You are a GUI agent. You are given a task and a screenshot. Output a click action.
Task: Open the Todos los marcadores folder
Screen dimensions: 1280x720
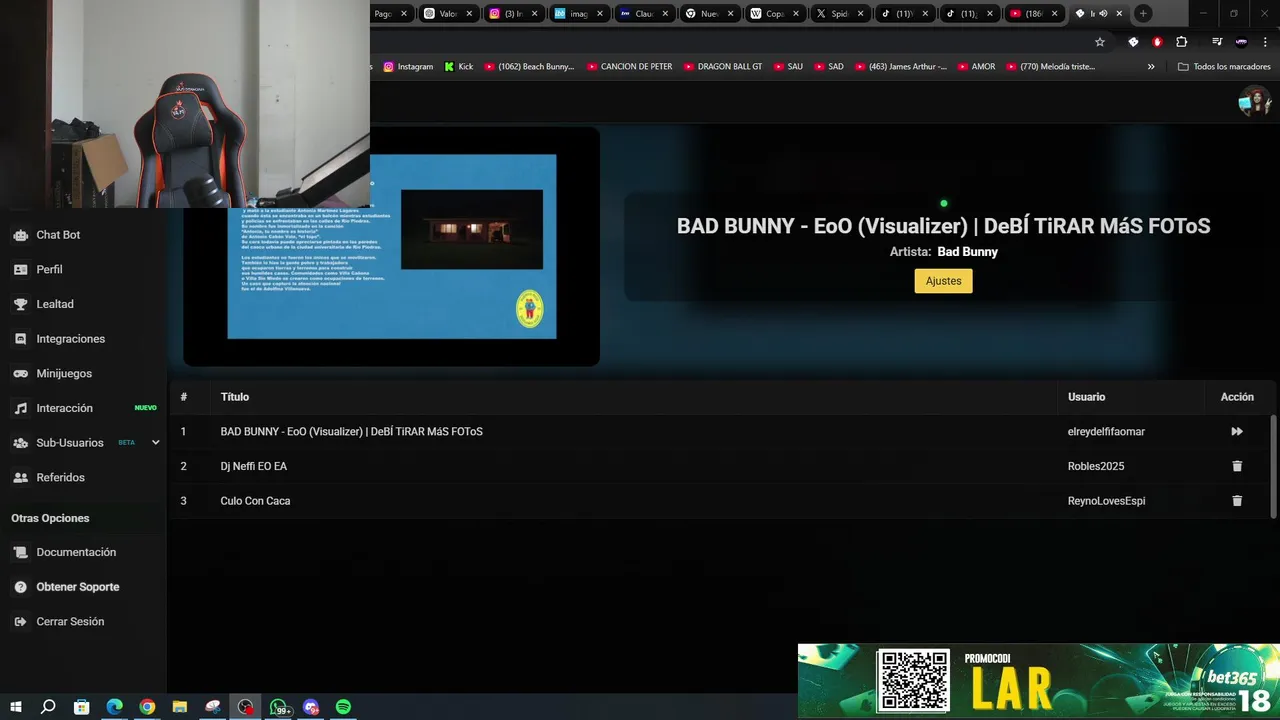[1224, 67]
